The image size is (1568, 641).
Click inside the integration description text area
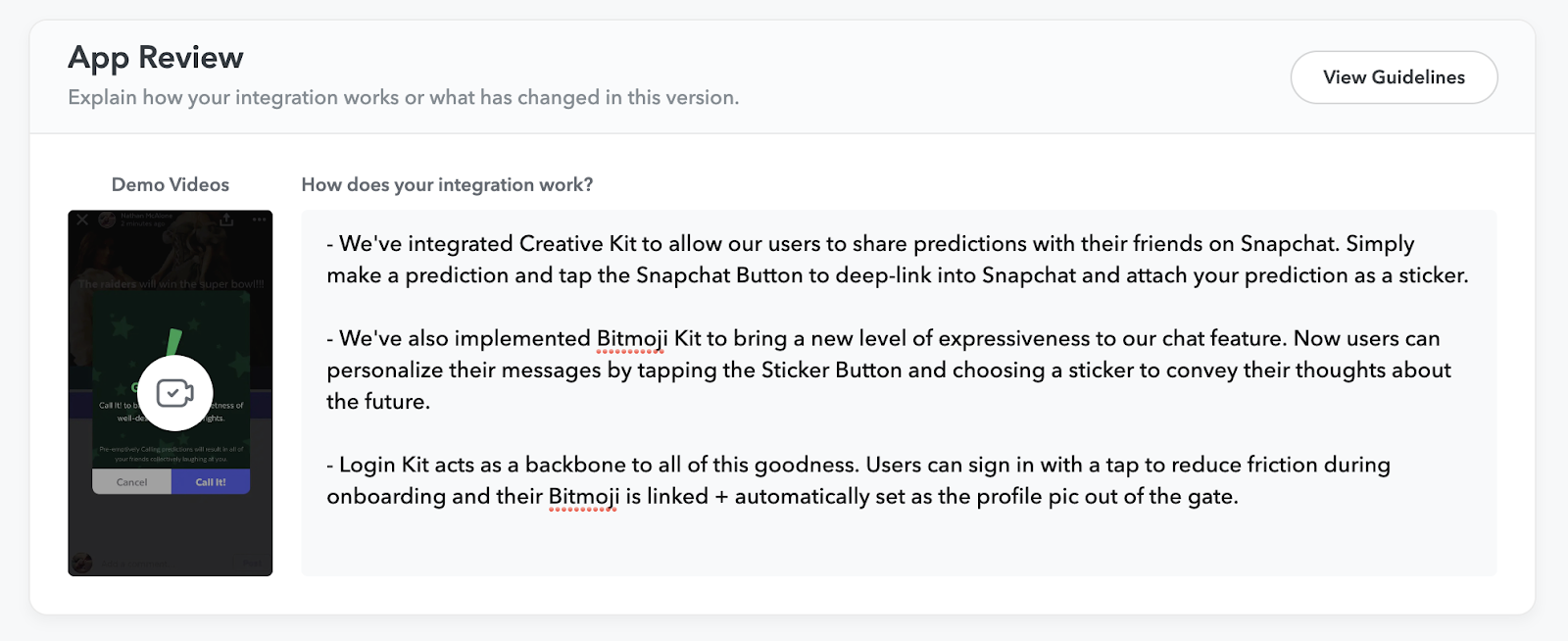coord(899,393)
